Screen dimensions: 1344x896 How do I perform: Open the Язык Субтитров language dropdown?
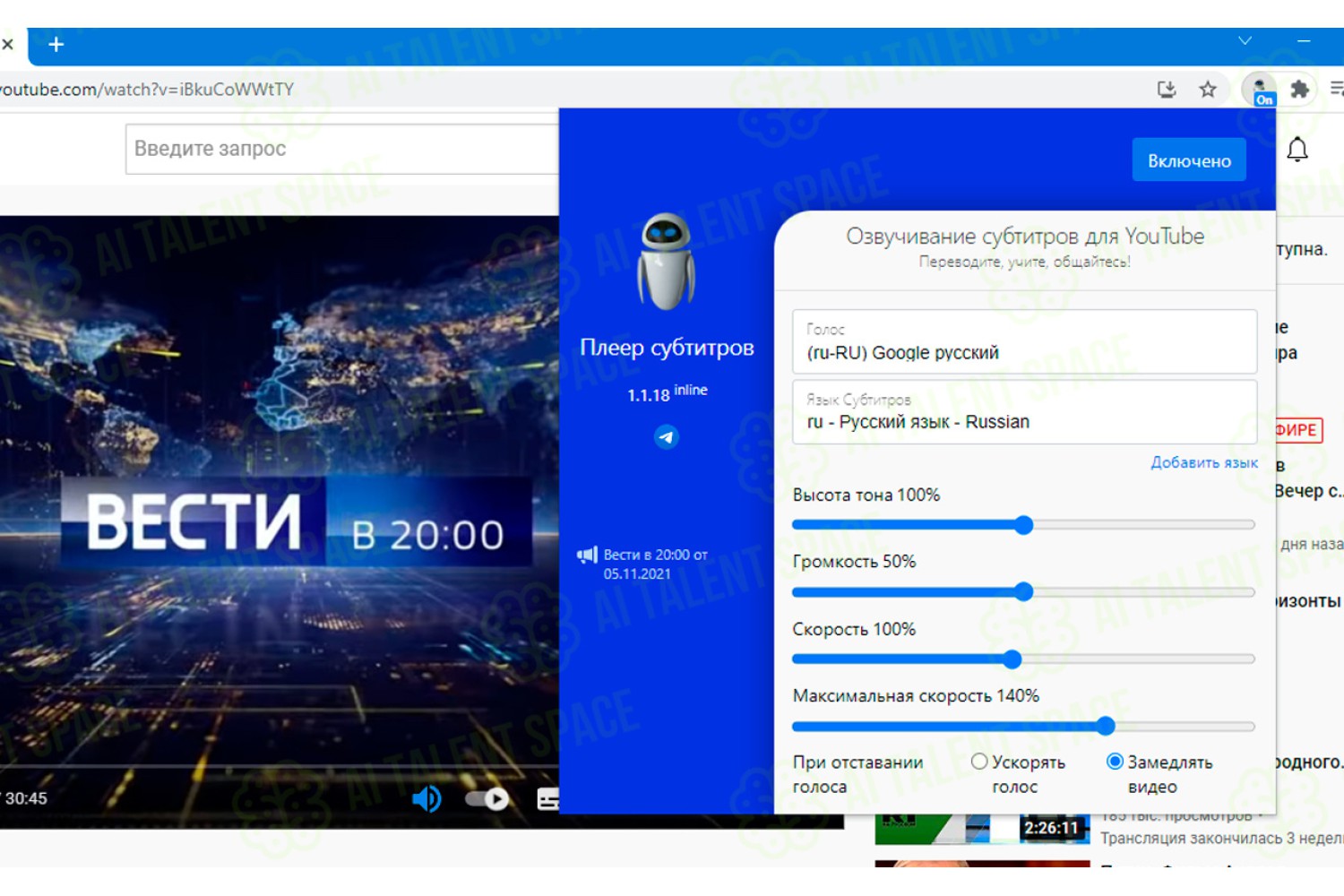(1024, 412)
